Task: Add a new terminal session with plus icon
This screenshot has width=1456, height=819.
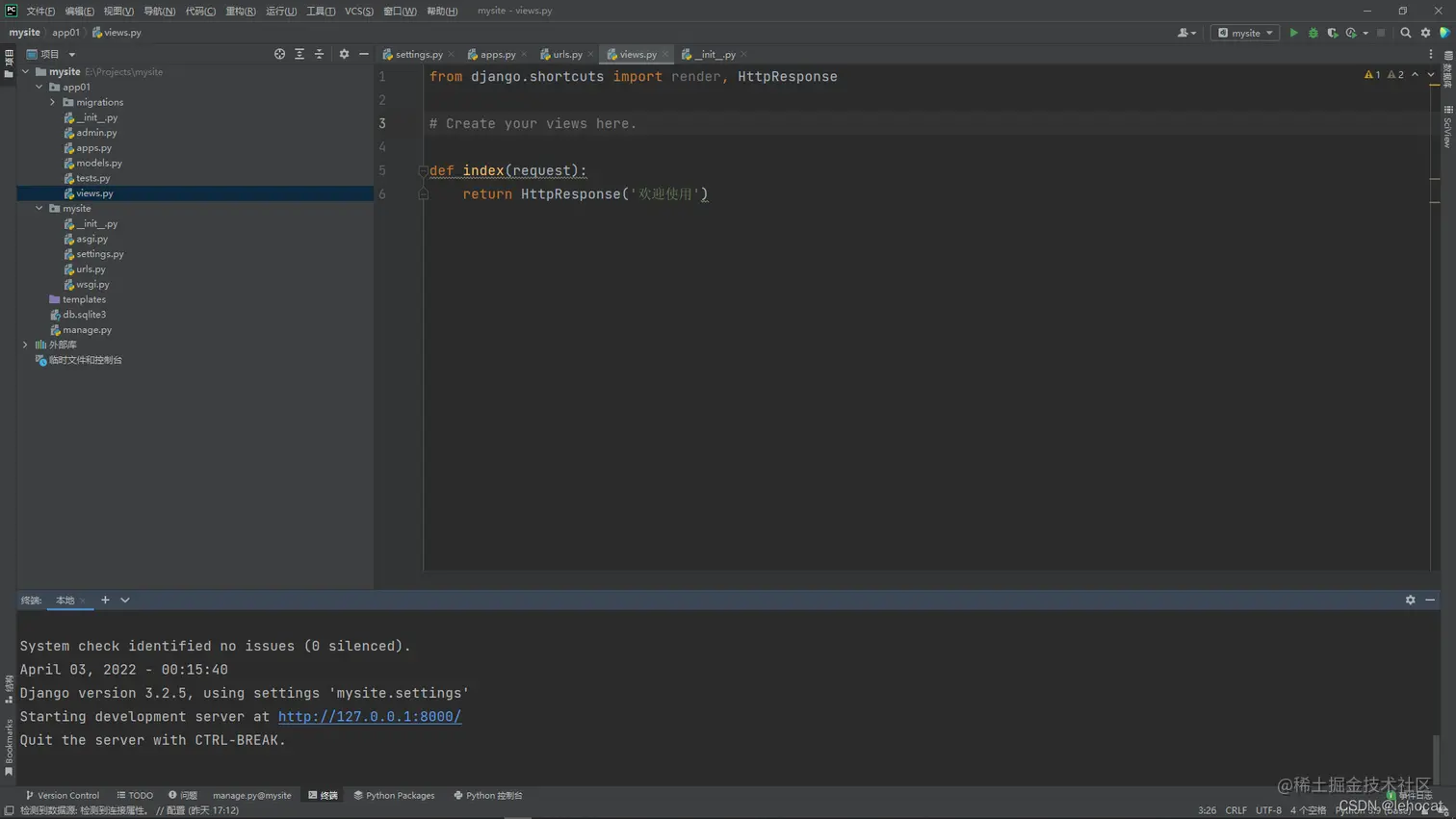Action: click(105, 600)
